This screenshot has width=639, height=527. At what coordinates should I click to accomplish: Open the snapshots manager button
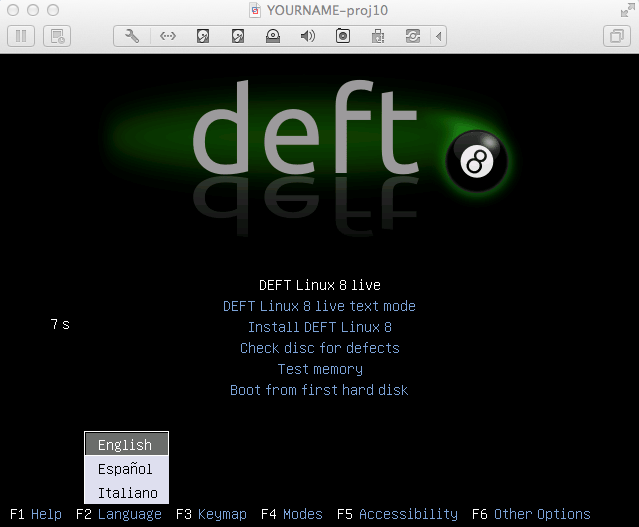click(x=57, y=36)
